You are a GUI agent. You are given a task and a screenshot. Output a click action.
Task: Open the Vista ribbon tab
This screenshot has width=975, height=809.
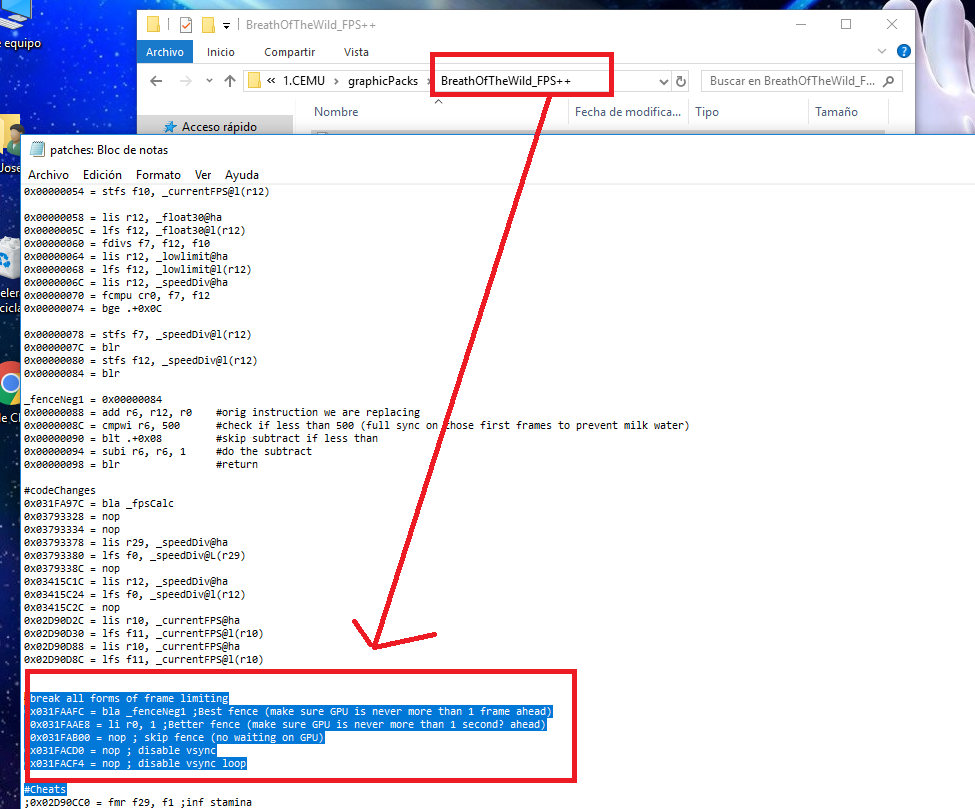[x=356, y=52]
